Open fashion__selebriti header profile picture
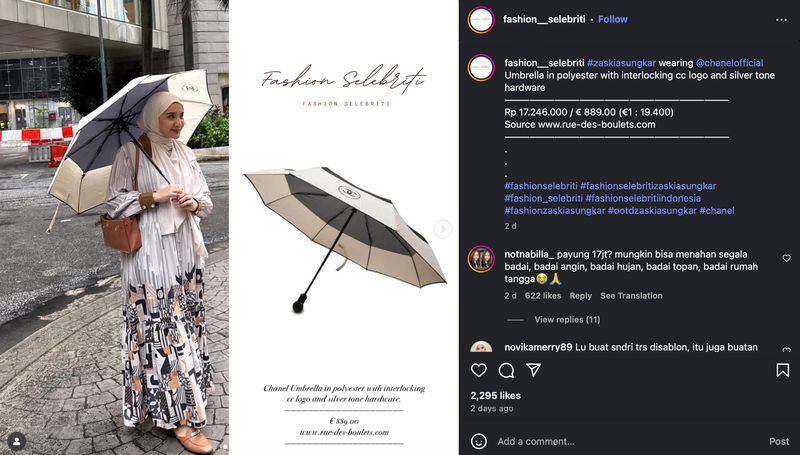 coord(481,20)
